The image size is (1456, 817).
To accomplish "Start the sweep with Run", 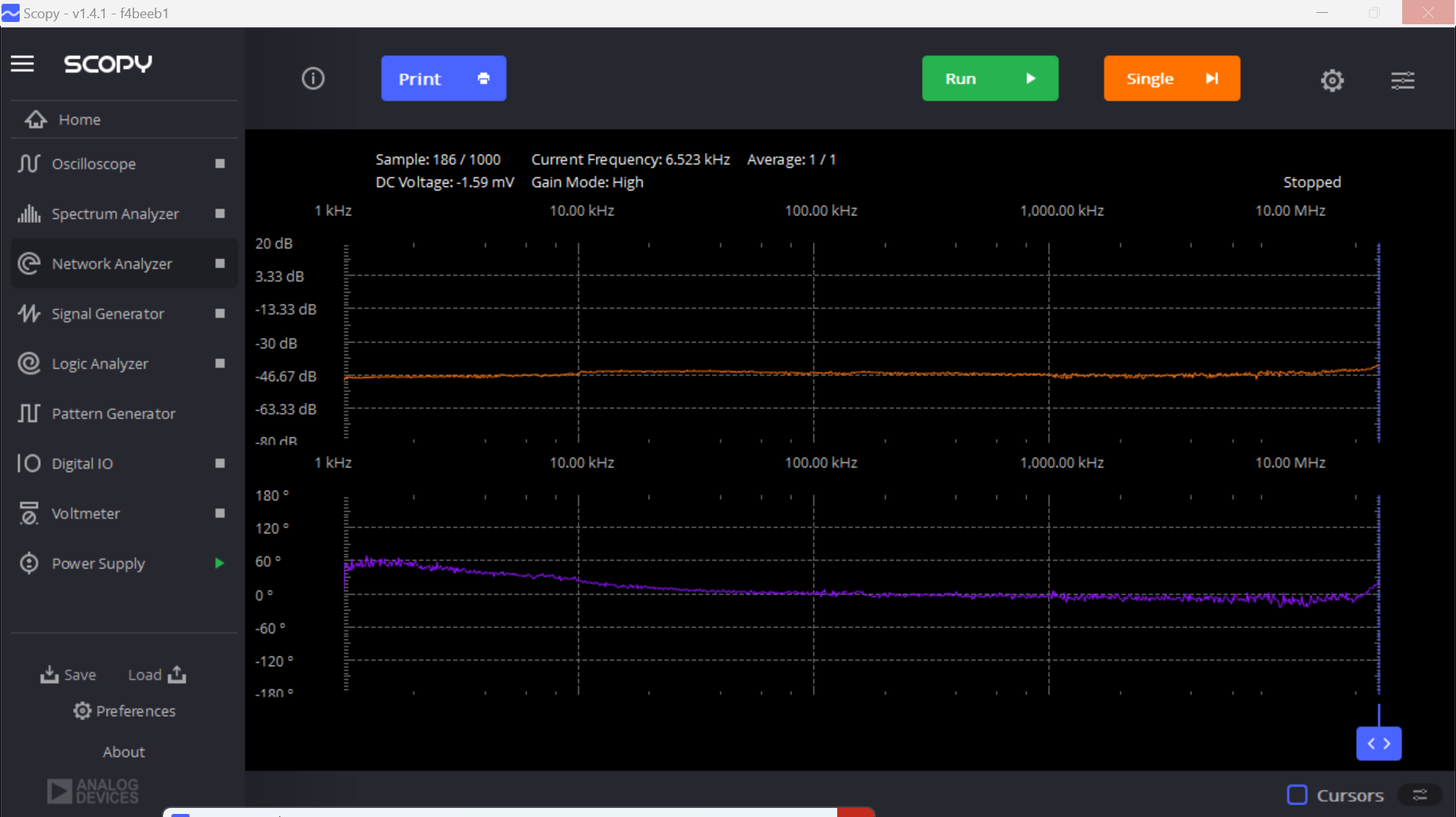I will click(x=990, y=78).
